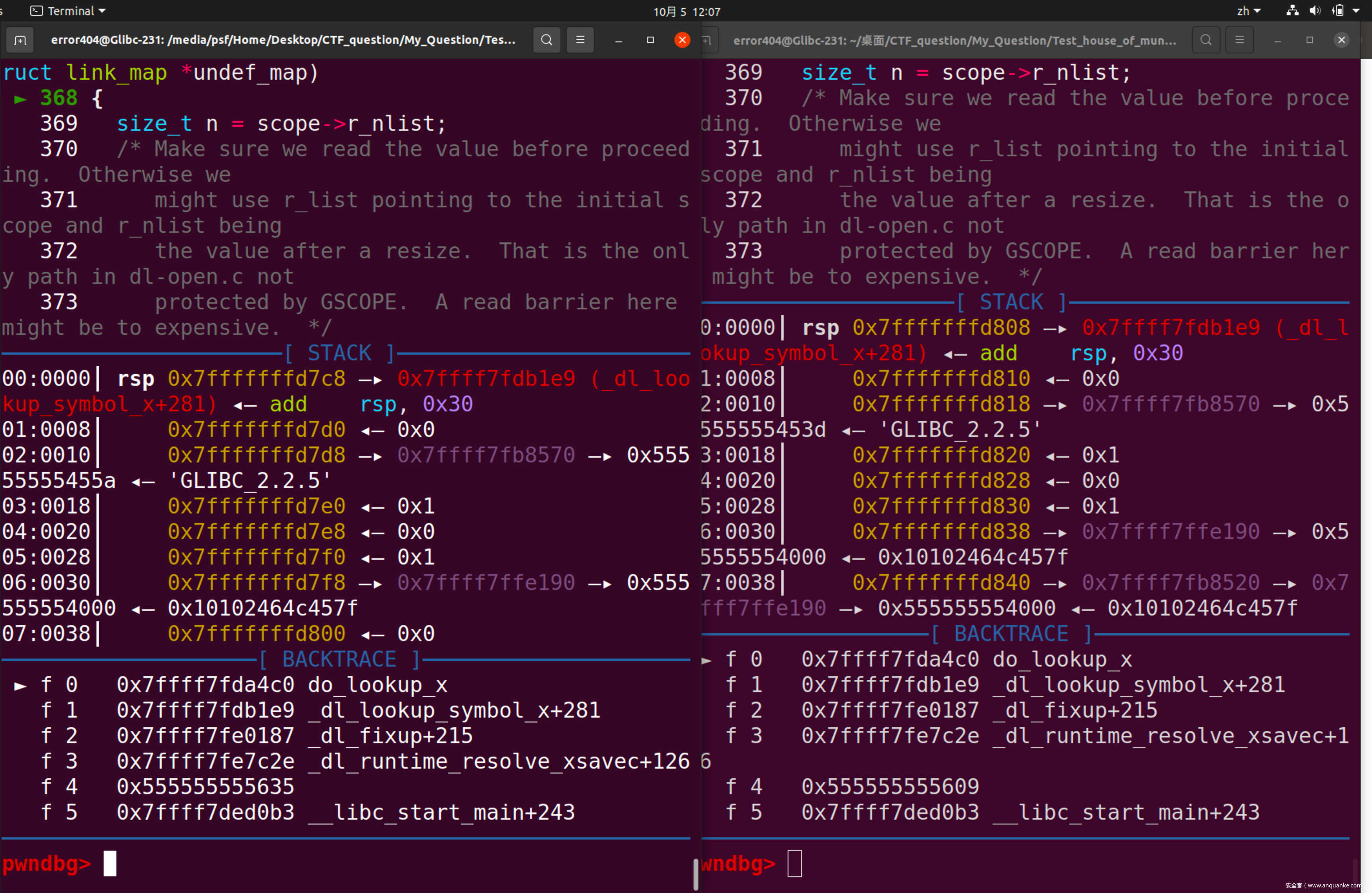
Task: Click search icon in left terminal
Action: tap(546, 40)
